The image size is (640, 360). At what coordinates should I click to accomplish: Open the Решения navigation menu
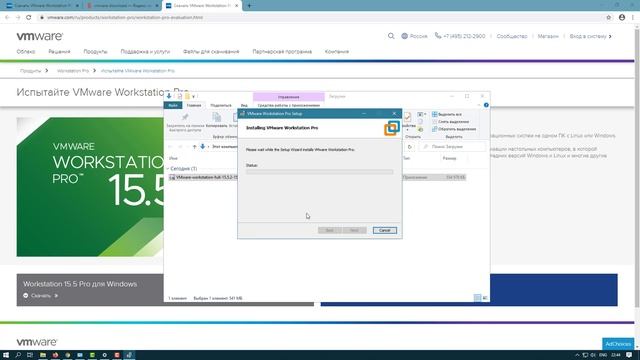pyautogui.click(x=59, y=52)
